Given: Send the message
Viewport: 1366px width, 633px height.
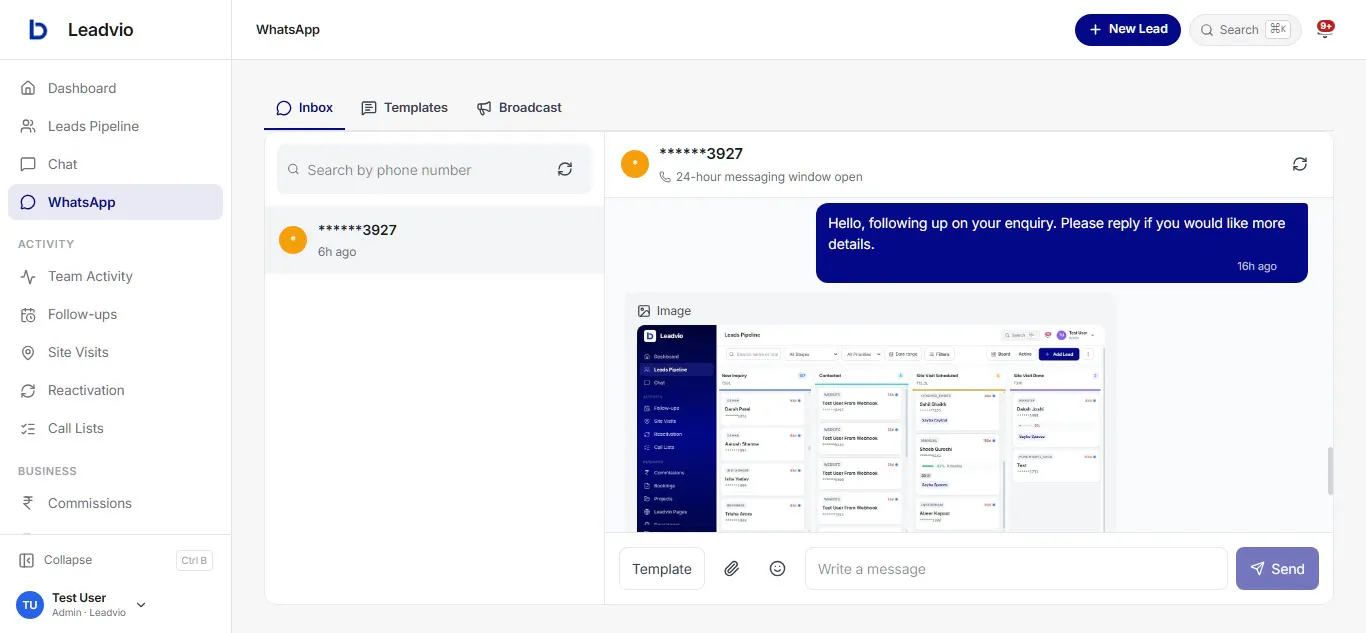Looking at the screenshot, I should tap(1277, 568).
